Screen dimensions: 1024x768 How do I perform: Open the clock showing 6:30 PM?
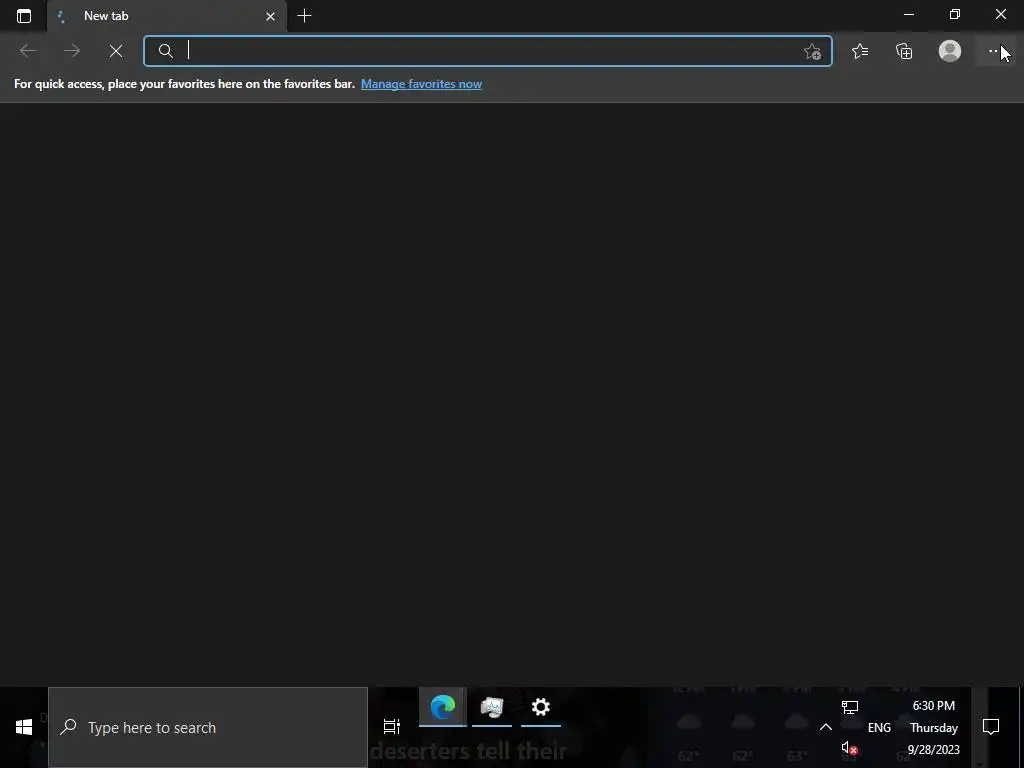click(934, 728)
